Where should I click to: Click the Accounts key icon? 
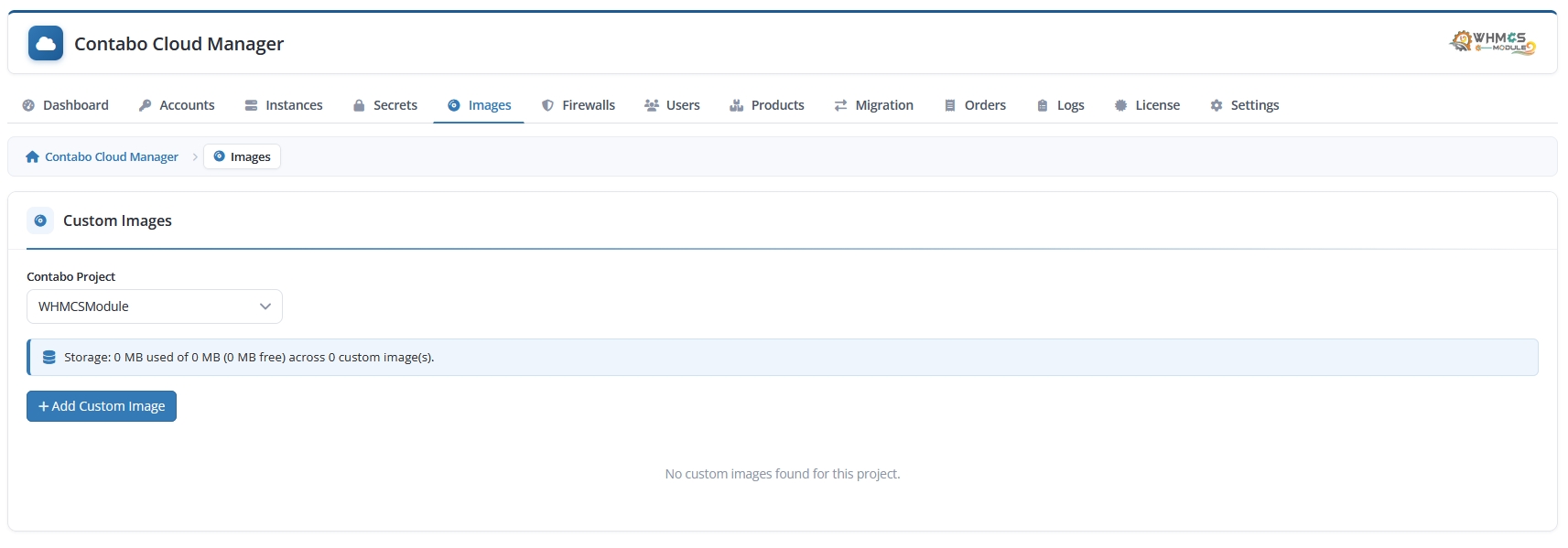coord(145,105)
